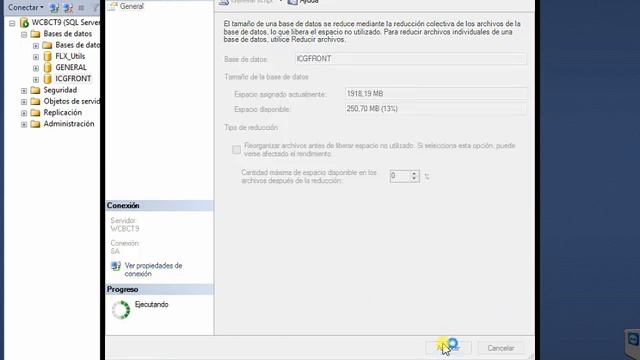640x360 pixels.
Task: Select the Administración tree label
Action: pos(69,124)
